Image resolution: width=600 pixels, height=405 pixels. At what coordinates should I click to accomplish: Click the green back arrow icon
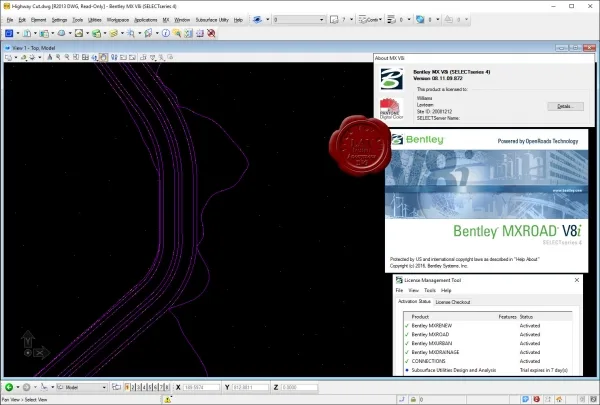9,387
